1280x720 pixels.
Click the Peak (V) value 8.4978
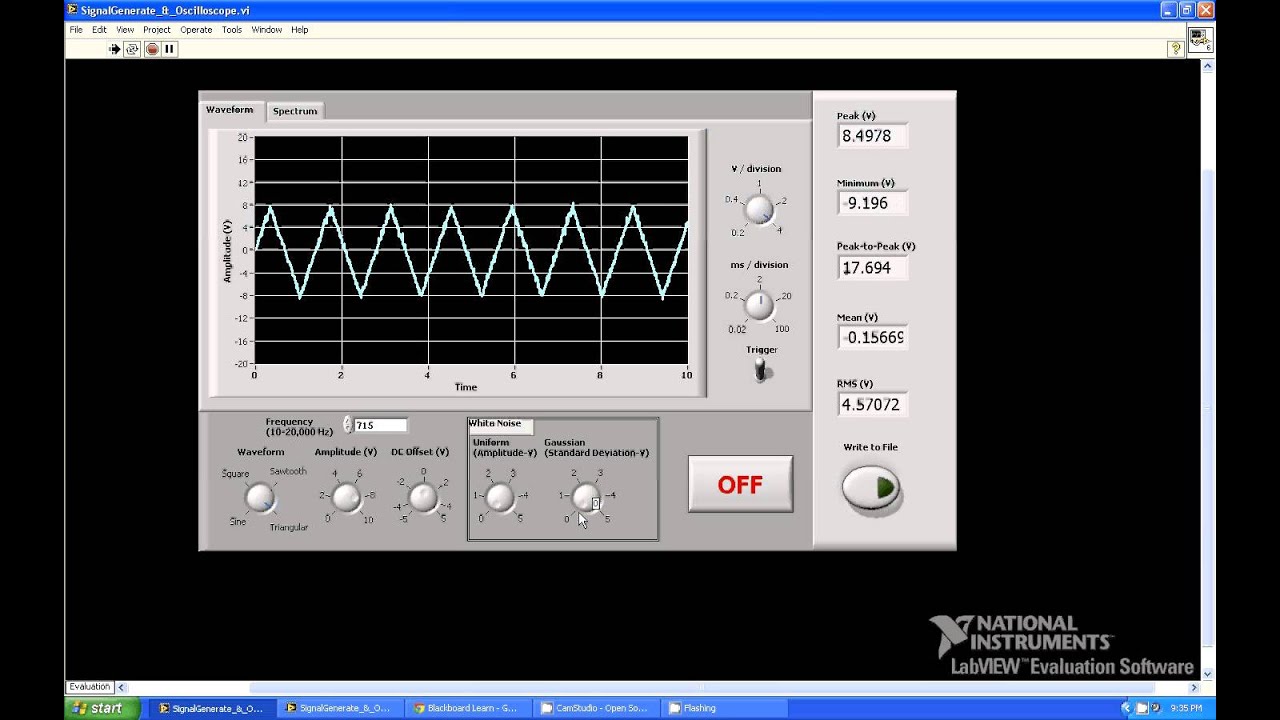(x=872, y=136)
